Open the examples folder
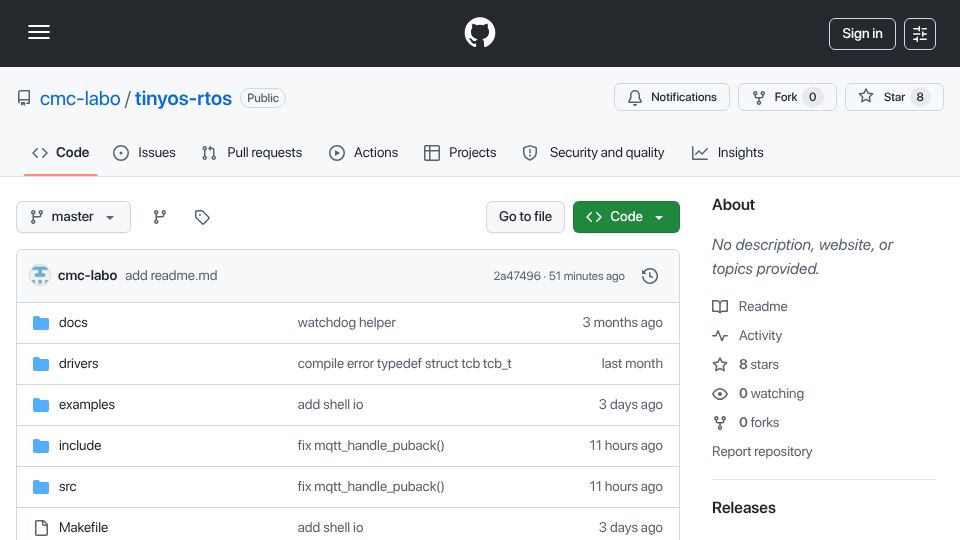Viewport: 960px width, 540px height. pos(87,405)
